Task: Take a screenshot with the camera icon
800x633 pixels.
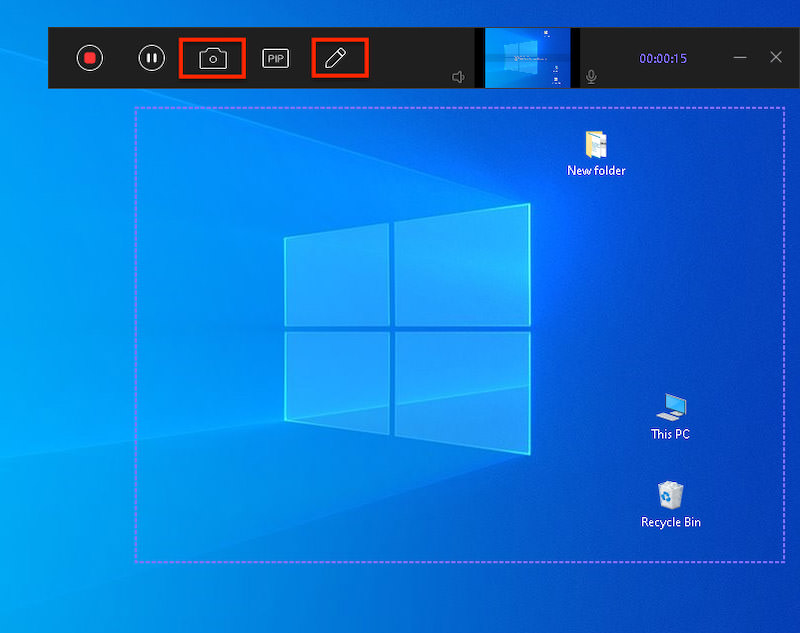Action: (x=213, y=59)
